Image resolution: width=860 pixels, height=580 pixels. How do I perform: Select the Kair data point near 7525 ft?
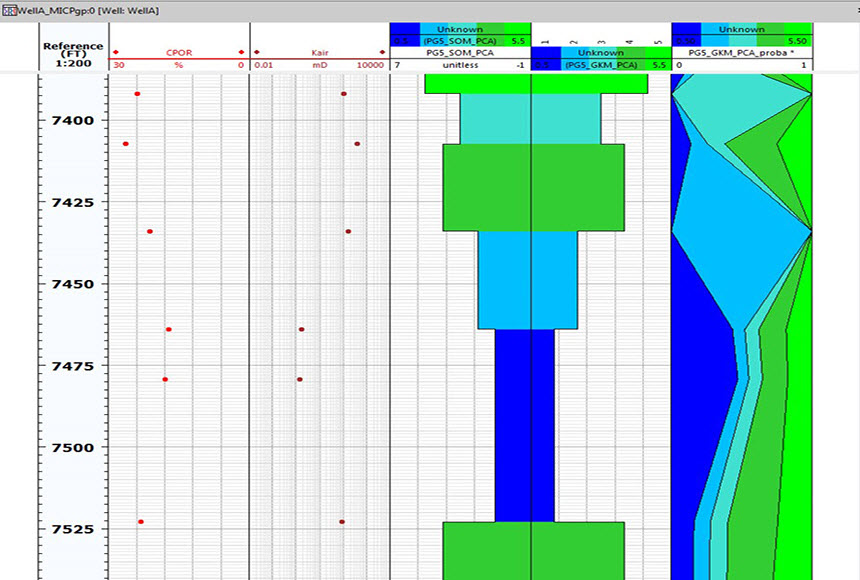342,522
